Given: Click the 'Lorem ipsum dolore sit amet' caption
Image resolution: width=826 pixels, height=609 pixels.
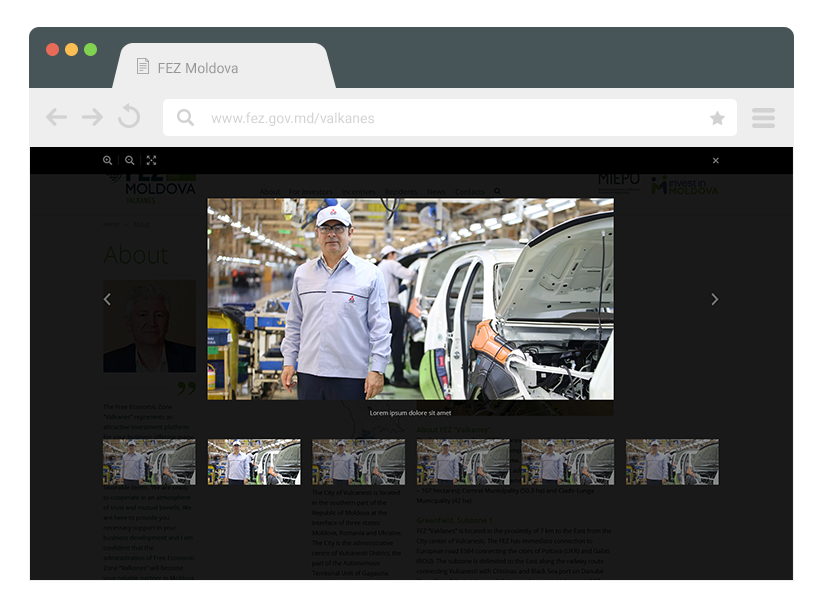Looking at the screenshot, I should coord(410,413).
